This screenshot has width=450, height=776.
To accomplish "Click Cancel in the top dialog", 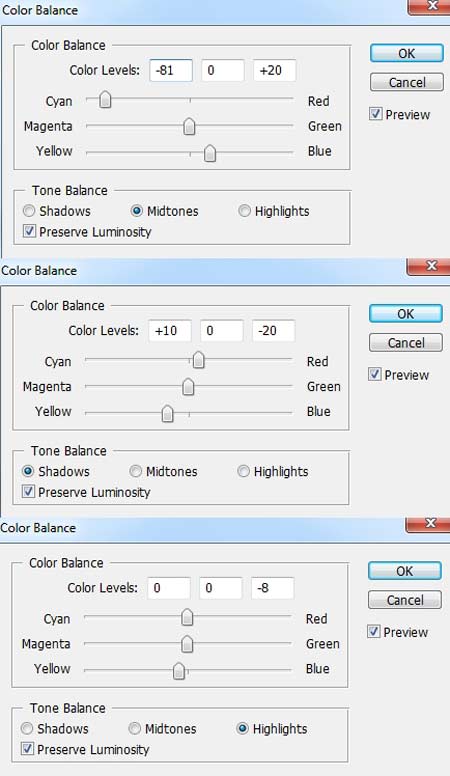I will 406,82.
